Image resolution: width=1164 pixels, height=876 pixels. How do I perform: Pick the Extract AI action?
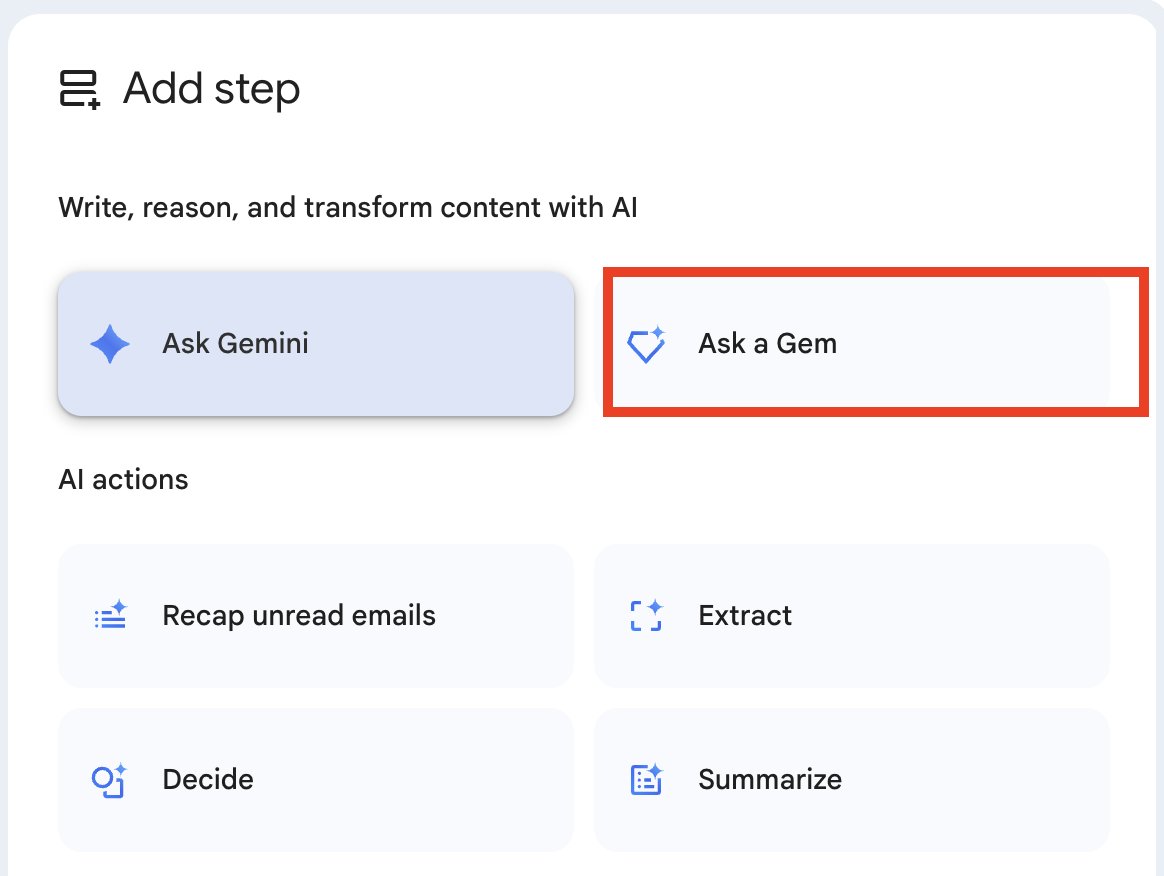[851, 616]
